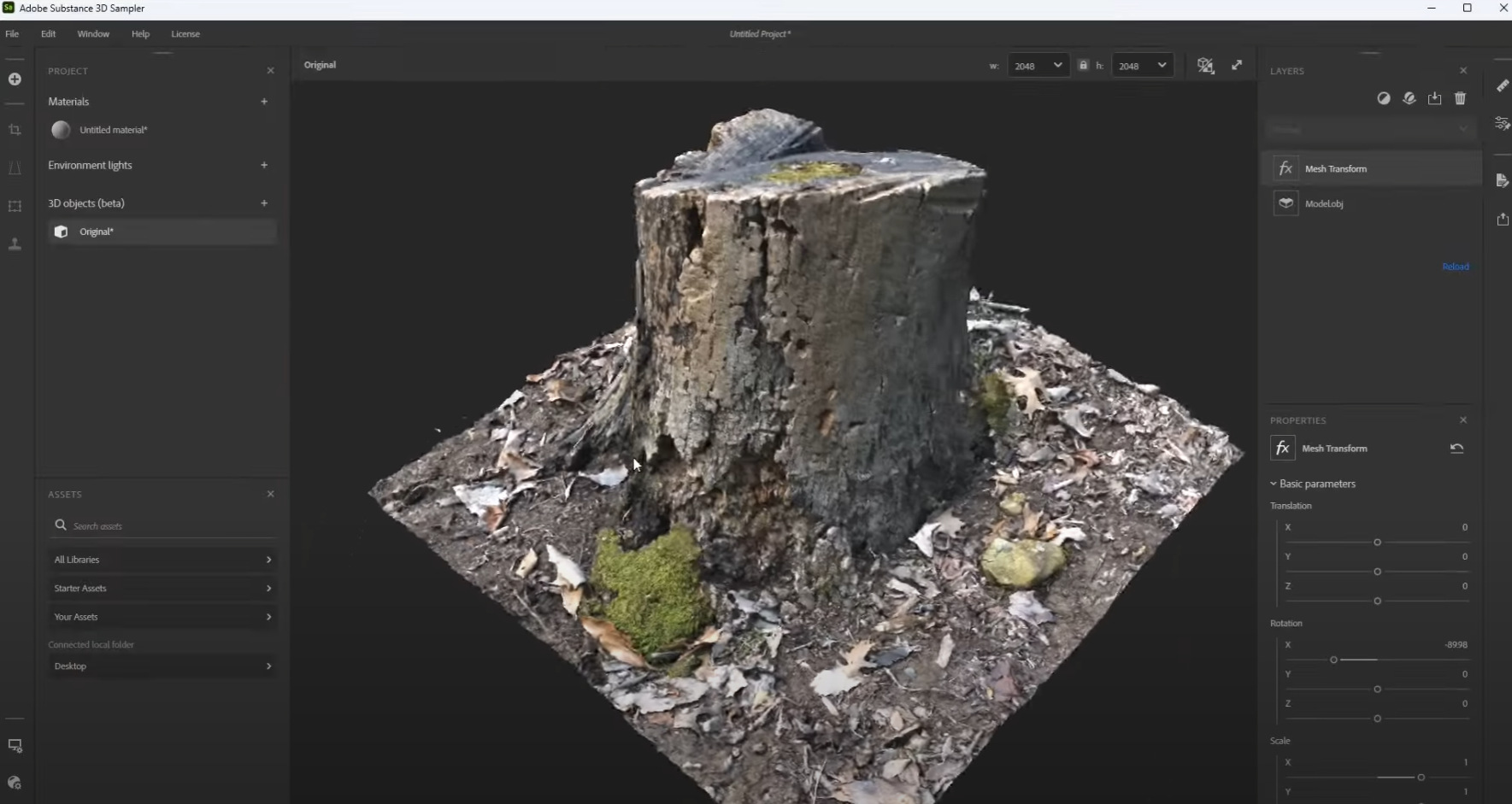Close the Layers panel
Viewport: 1512px width, 804px height.
click(x=1463, y=71)
